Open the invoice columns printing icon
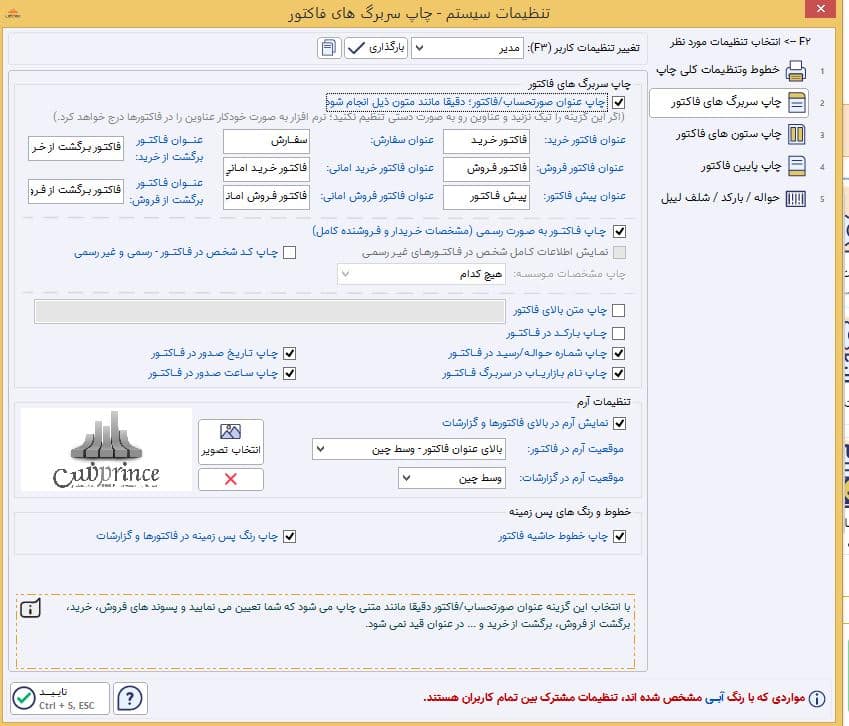 [x=796, y=134]
